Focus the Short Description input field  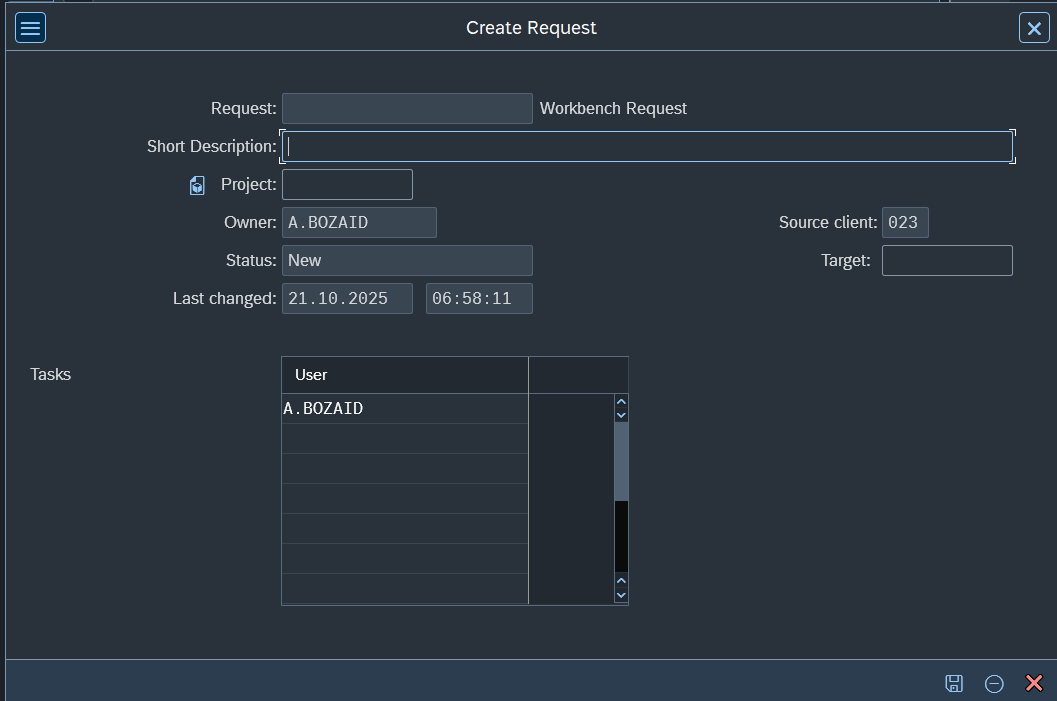tap(647, 147)
